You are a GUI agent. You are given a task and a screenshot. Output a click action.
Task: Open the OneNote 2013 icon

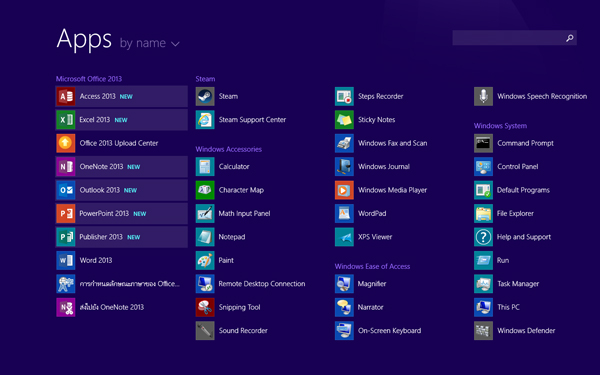[x=66, y=166]
